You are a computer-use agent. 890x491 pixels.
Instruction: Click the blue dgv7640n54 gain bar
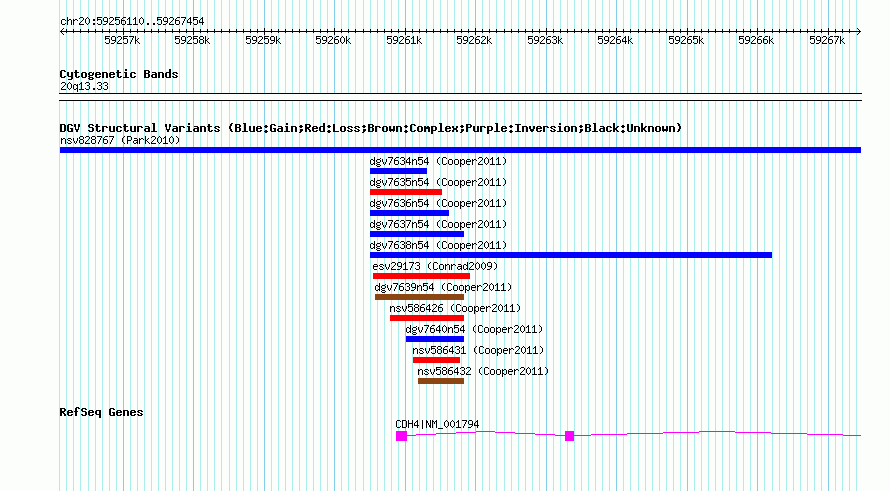(x=435, y=339)
